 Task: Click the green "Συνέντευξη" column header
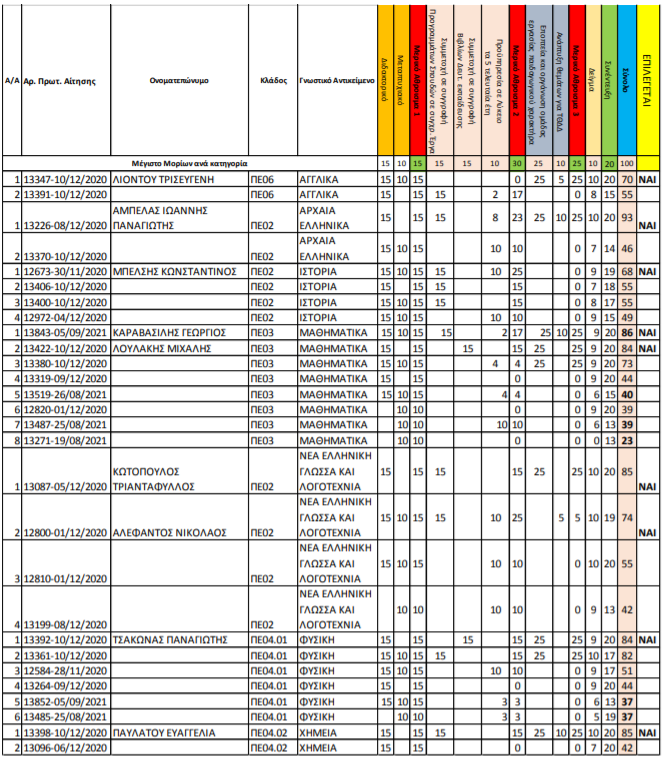609,81
